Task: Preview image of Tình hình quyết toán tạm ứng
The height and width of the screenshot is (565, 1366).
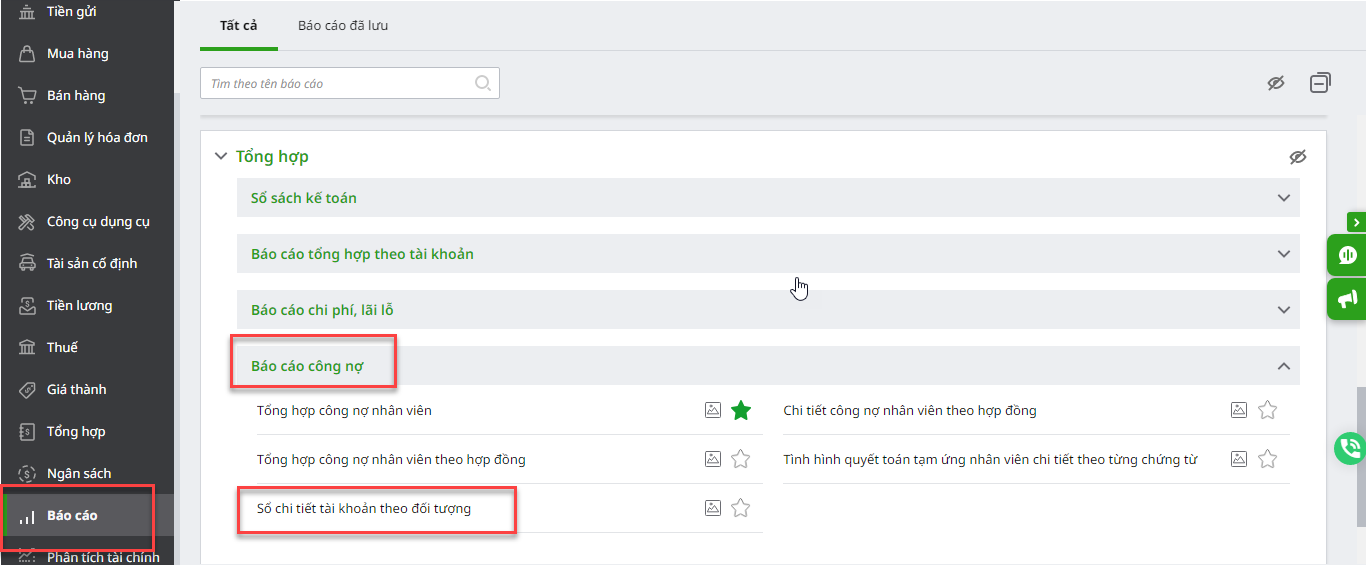Action: [1239, 459]
